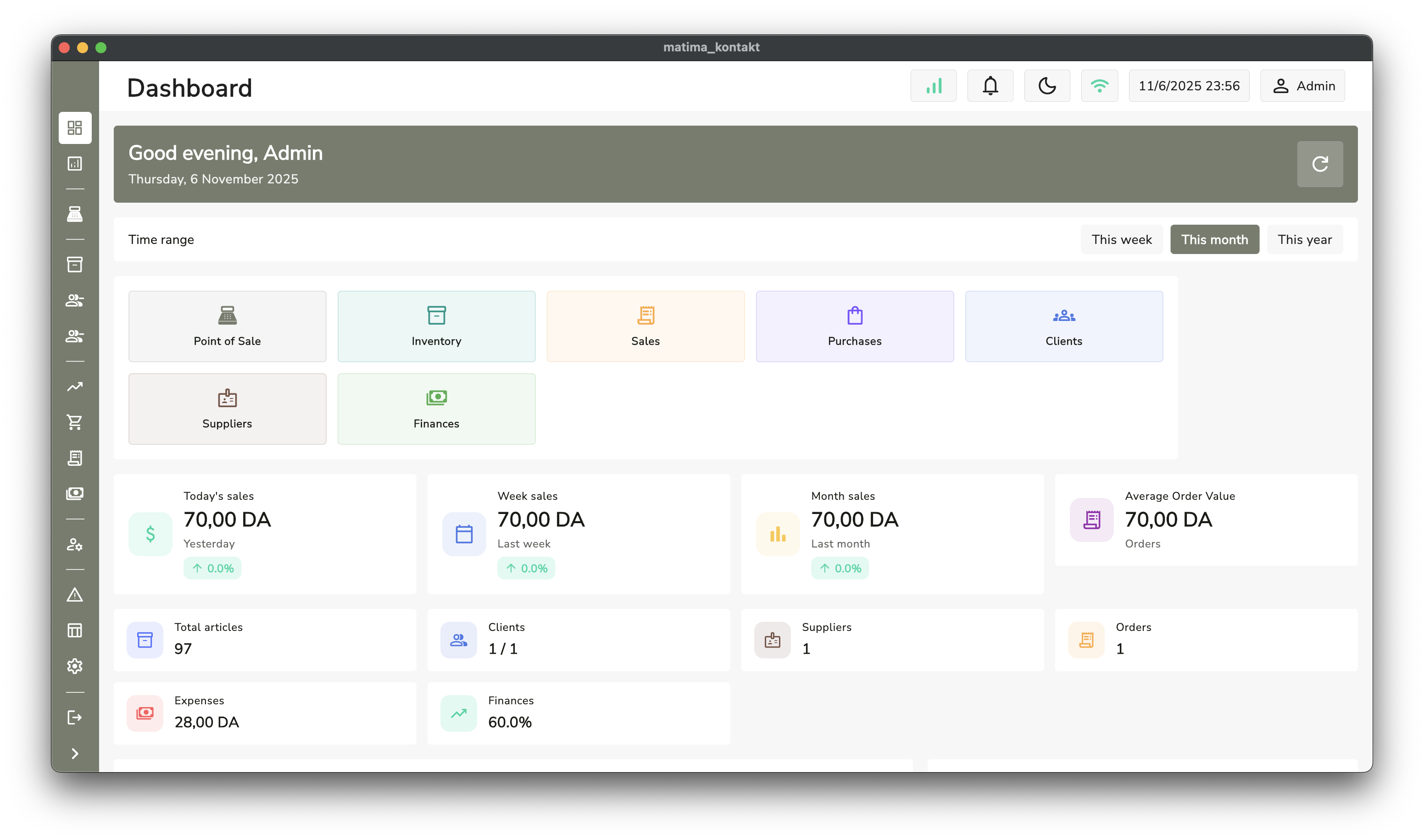1424x840 pixels.
Task: Open the analytics bar-chart icon in the sidebar
Action: tap(74, 164)
